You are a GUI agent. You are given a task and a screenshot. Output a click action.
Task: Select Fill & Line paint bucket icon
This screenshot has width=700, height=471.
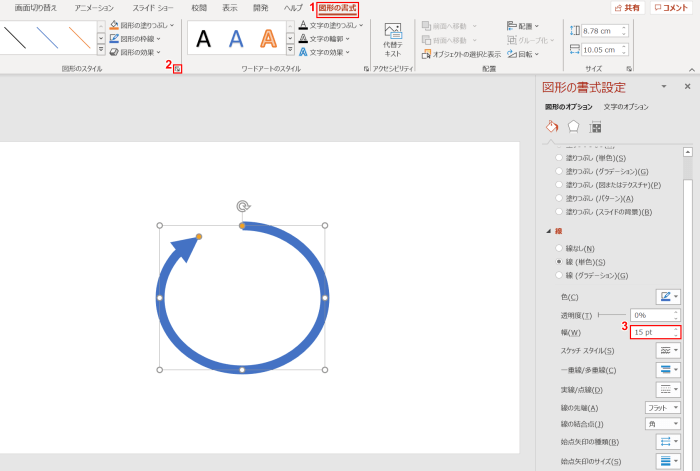tap(552, 127)
